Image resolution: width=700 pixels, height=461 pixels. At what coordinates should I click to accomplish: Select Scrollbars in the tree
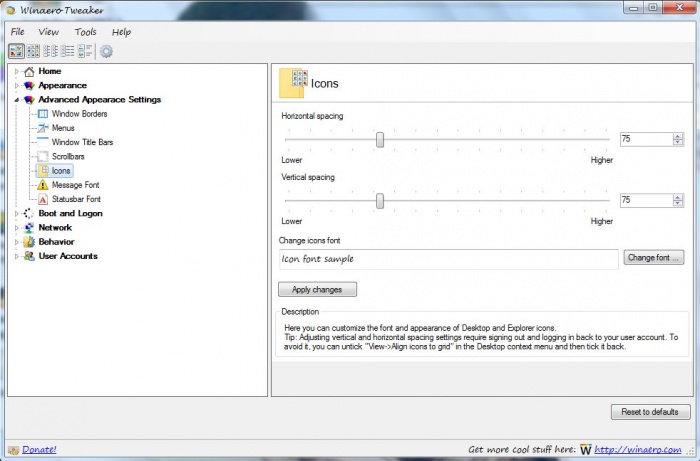pos(68,157)
